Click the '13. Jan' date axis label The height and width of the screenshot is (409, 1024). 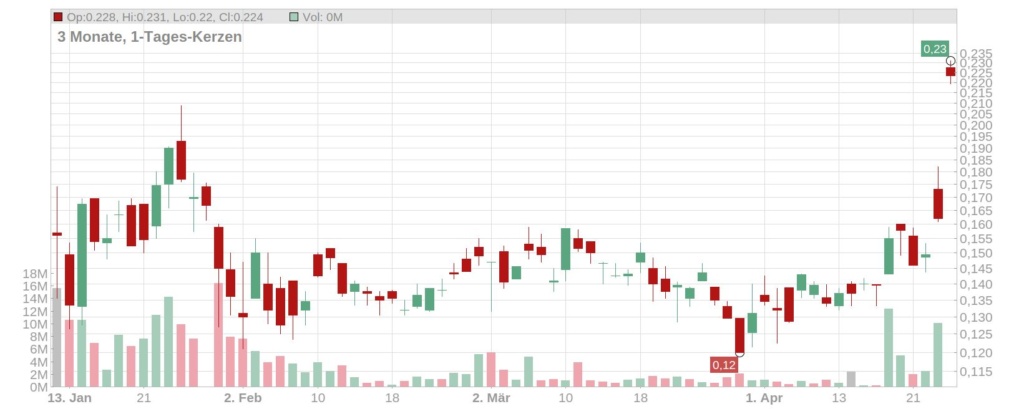(71, 398)
